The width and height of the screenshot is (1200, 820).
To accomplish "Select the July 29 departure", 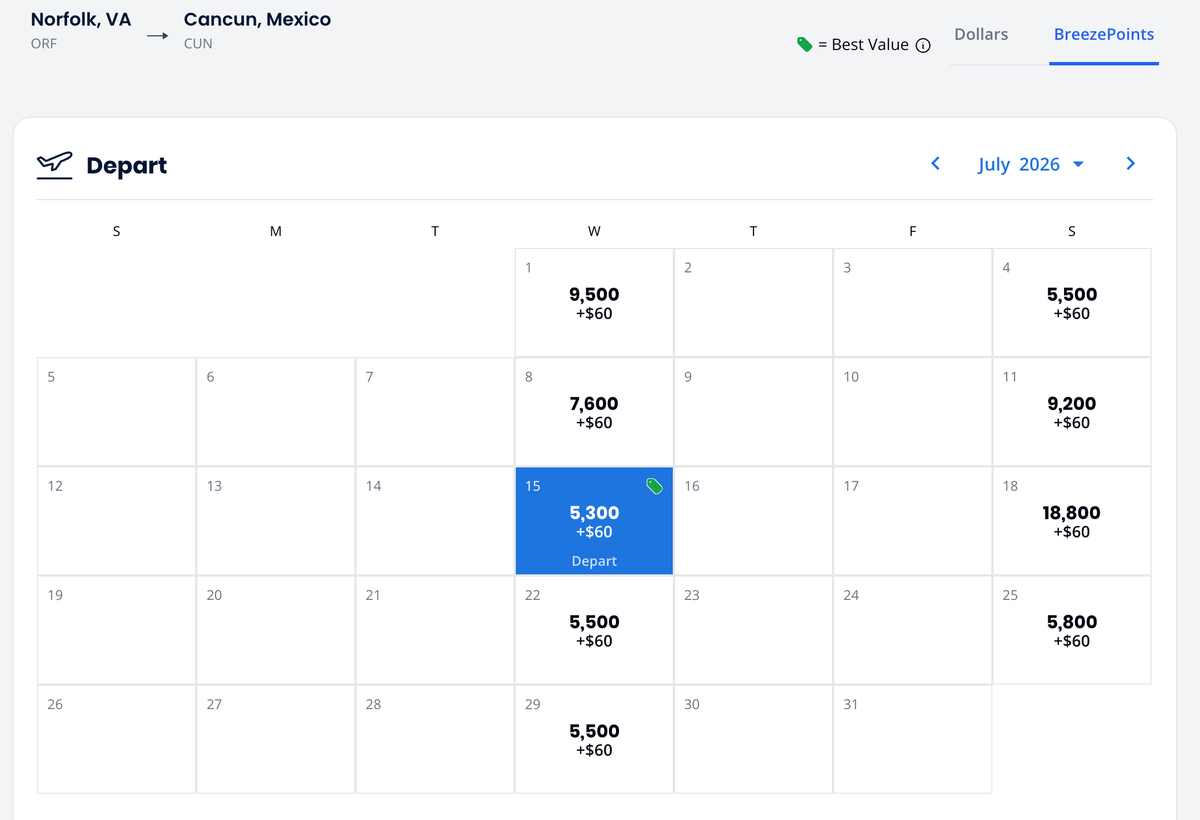I will coord(593,738).
